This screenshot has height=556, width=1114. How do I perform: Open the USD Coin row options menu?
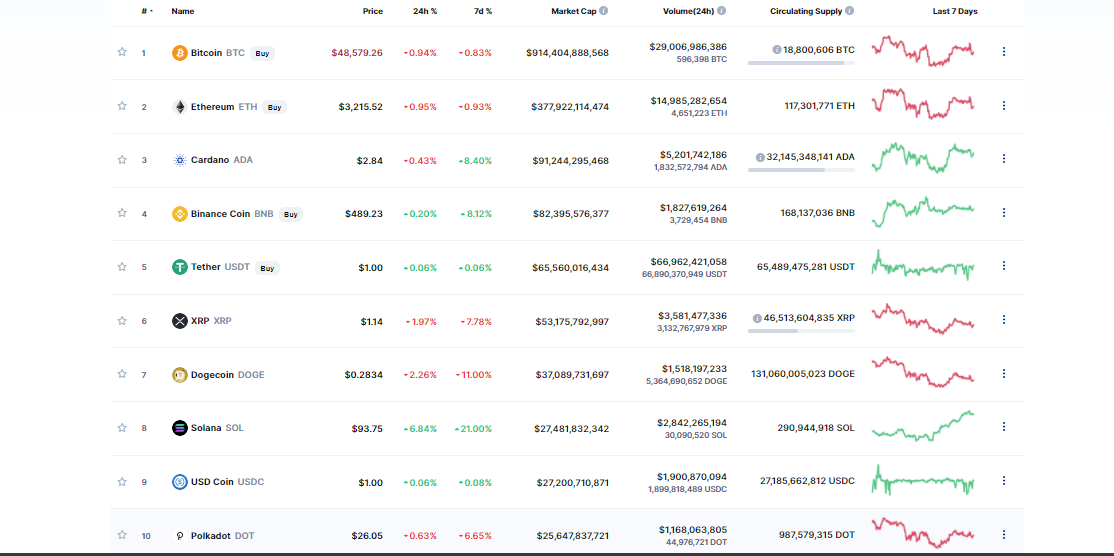[x=1004, y=481]
